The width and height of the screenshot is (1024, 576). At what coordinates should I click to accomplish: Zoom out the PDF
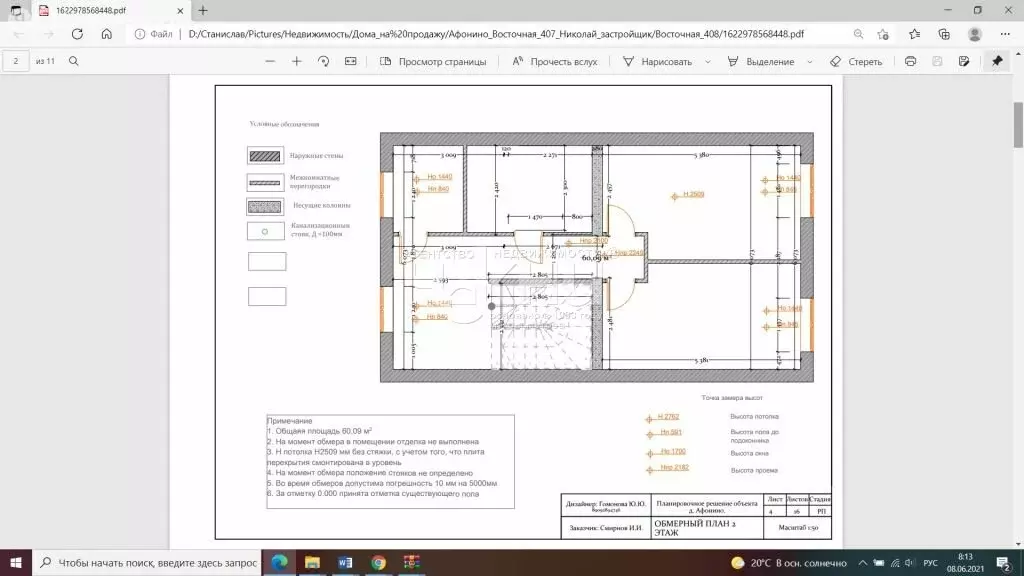(x=270, y=61)
